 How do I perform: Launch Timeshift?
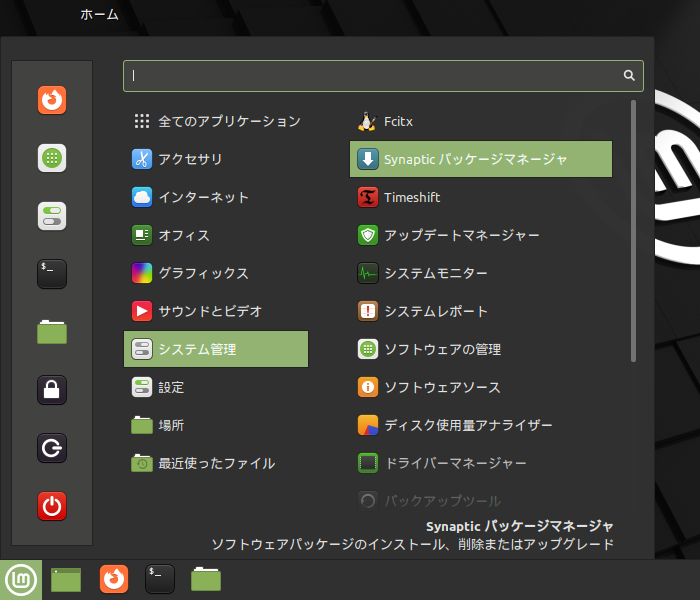481,197
